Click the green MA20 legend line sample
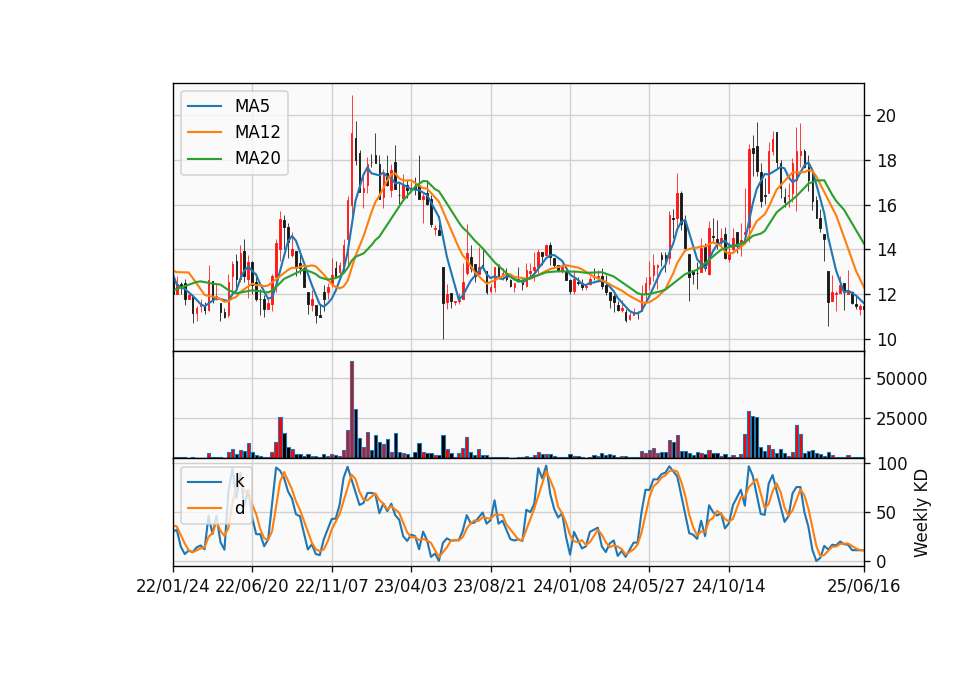This screenshot has height=690, width=960. coord(205,159)
